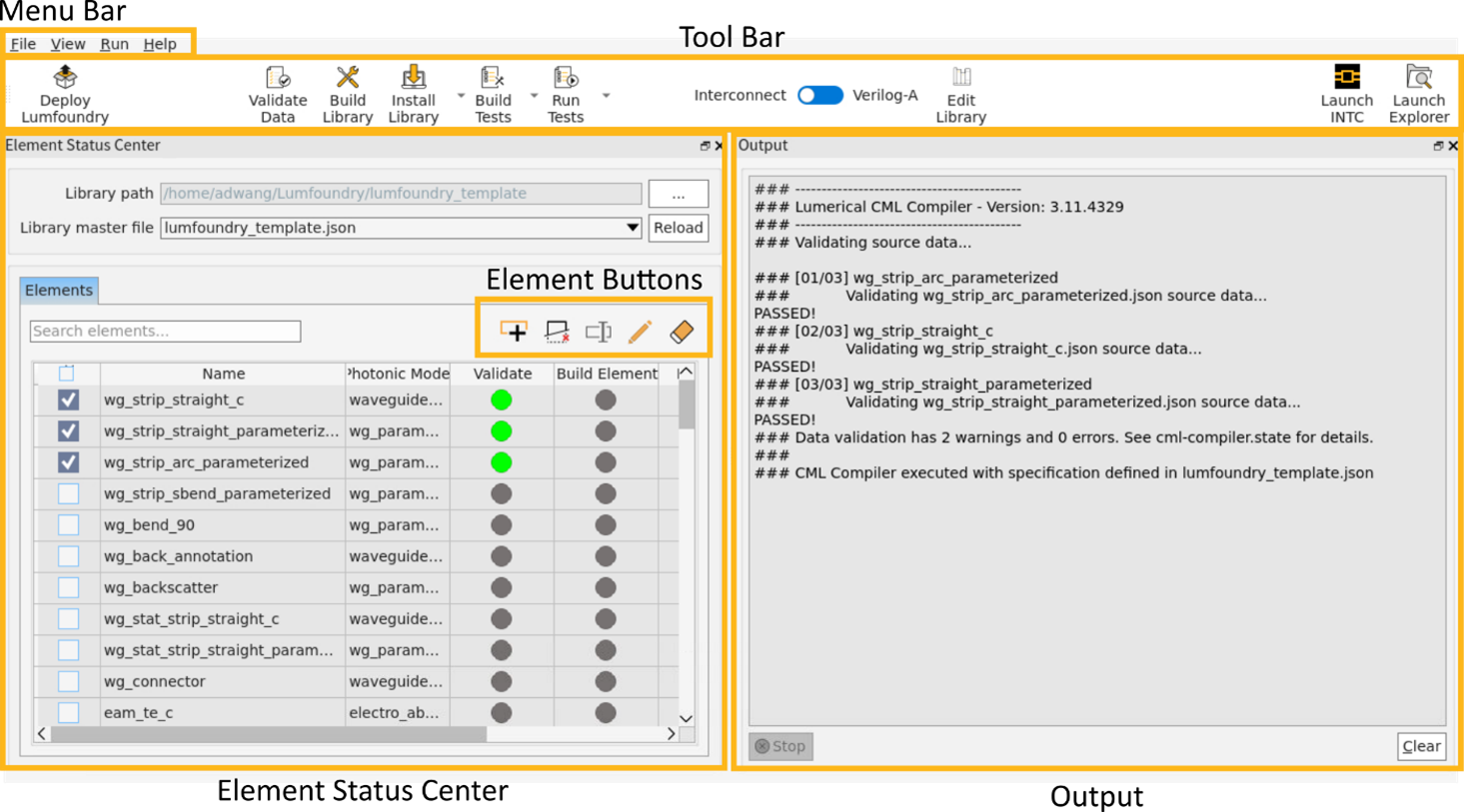This screenshot has width=1464, height=812.
Task: Open the Edit Library tool
Action: click(959, 93)
